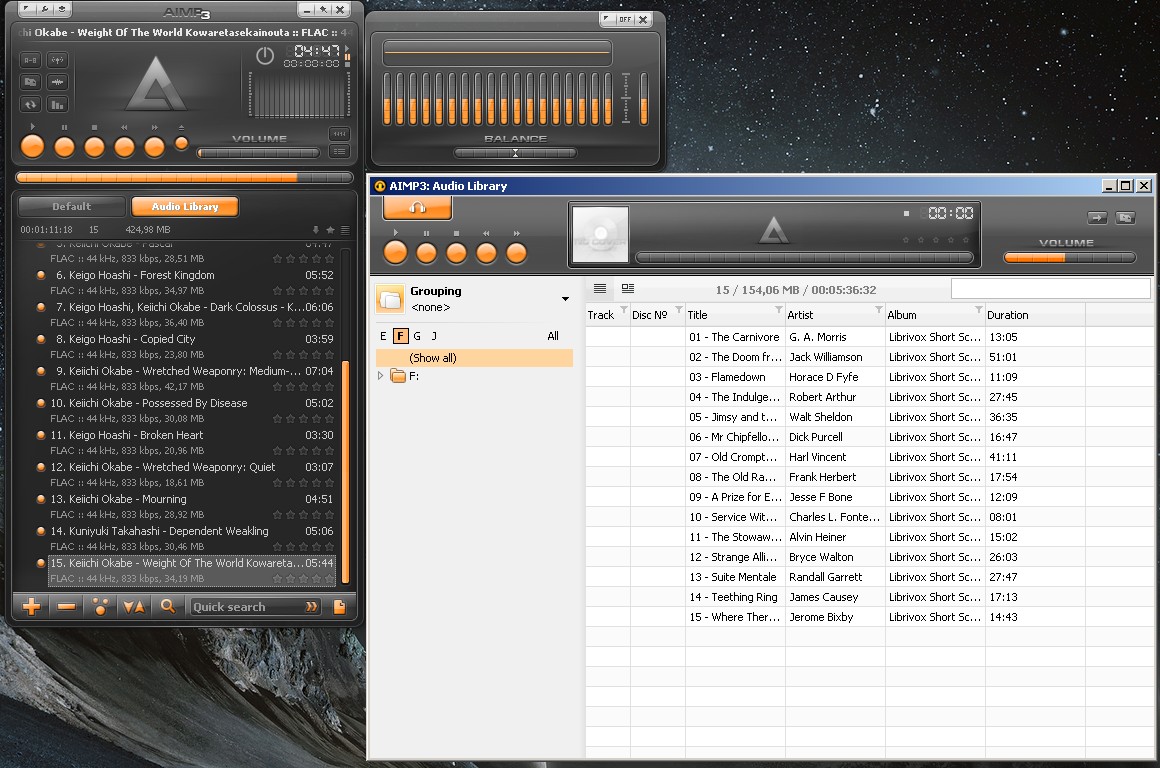This screenshot has width=1160, height=768.
Task: Click the Quick search field in playlist
Action: pos(247,607)
